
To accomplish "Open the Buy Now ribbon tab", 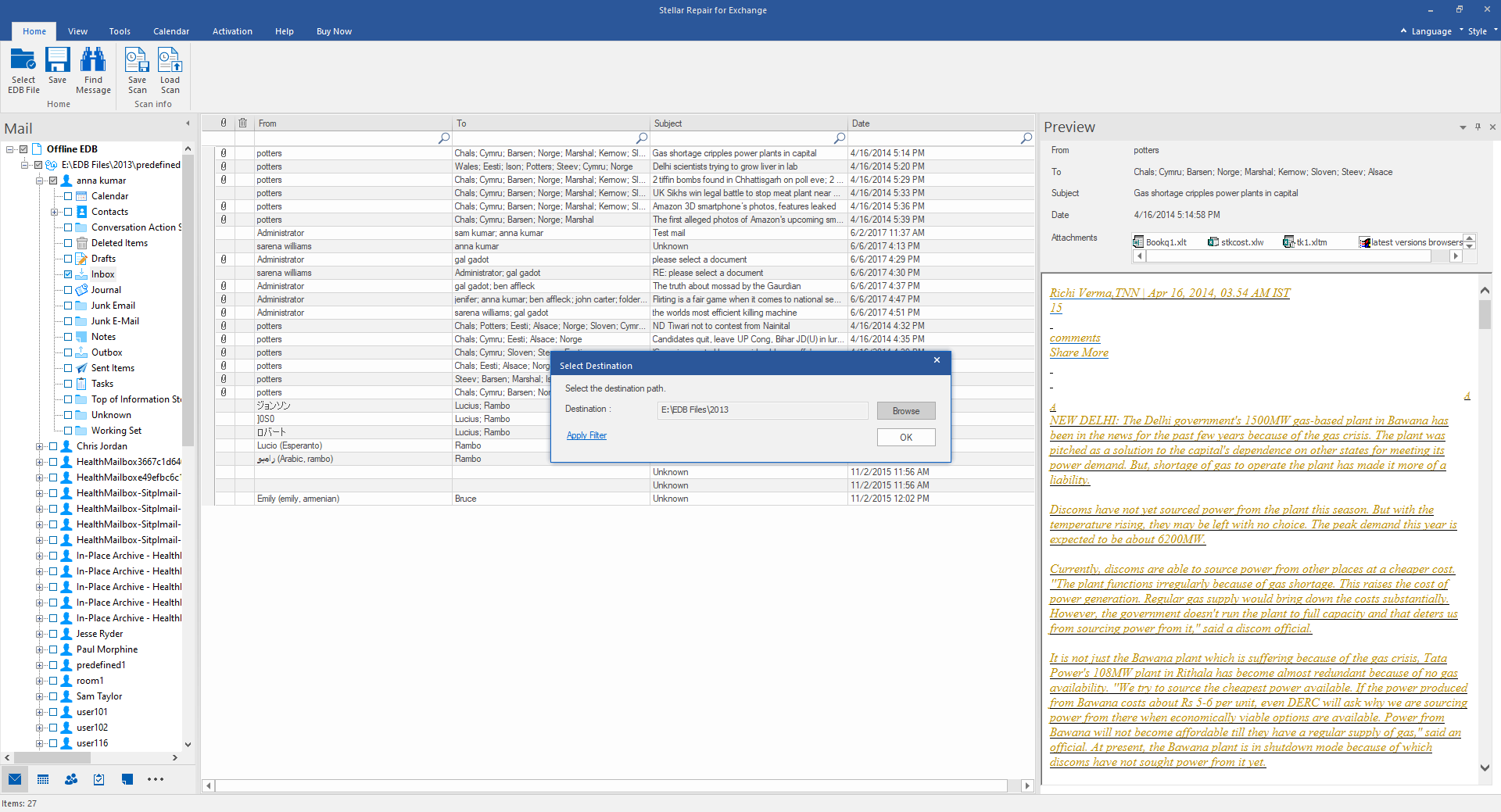I will click(334, 31).
